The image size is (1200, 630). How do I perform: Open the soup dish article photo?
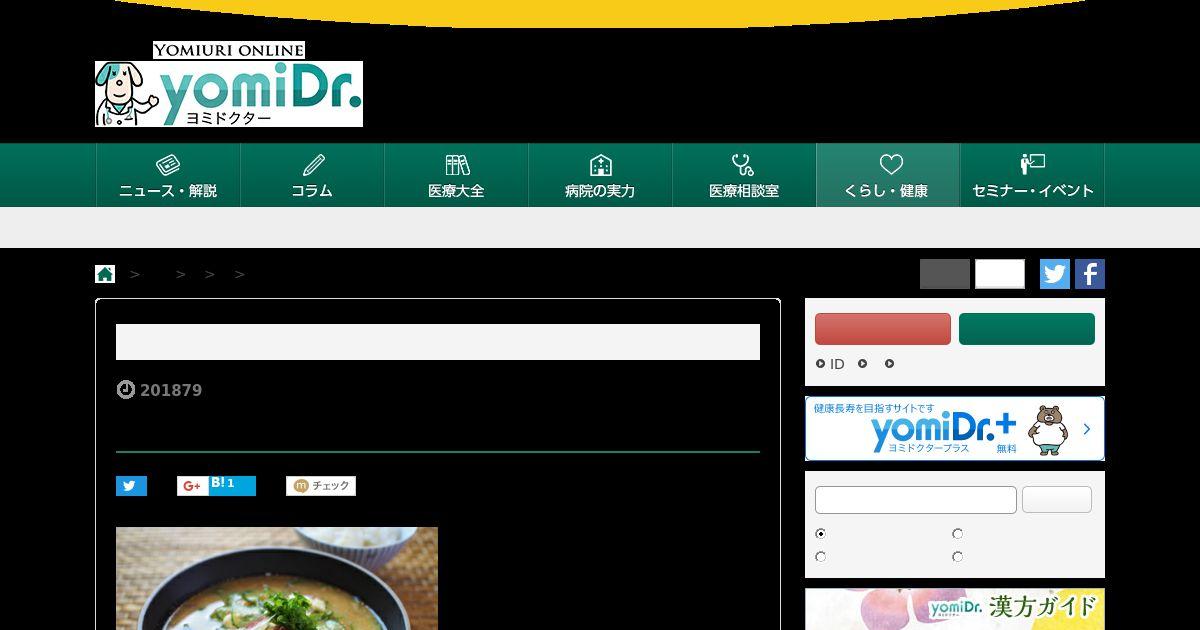pyautogui.click(x=277, y=578)
